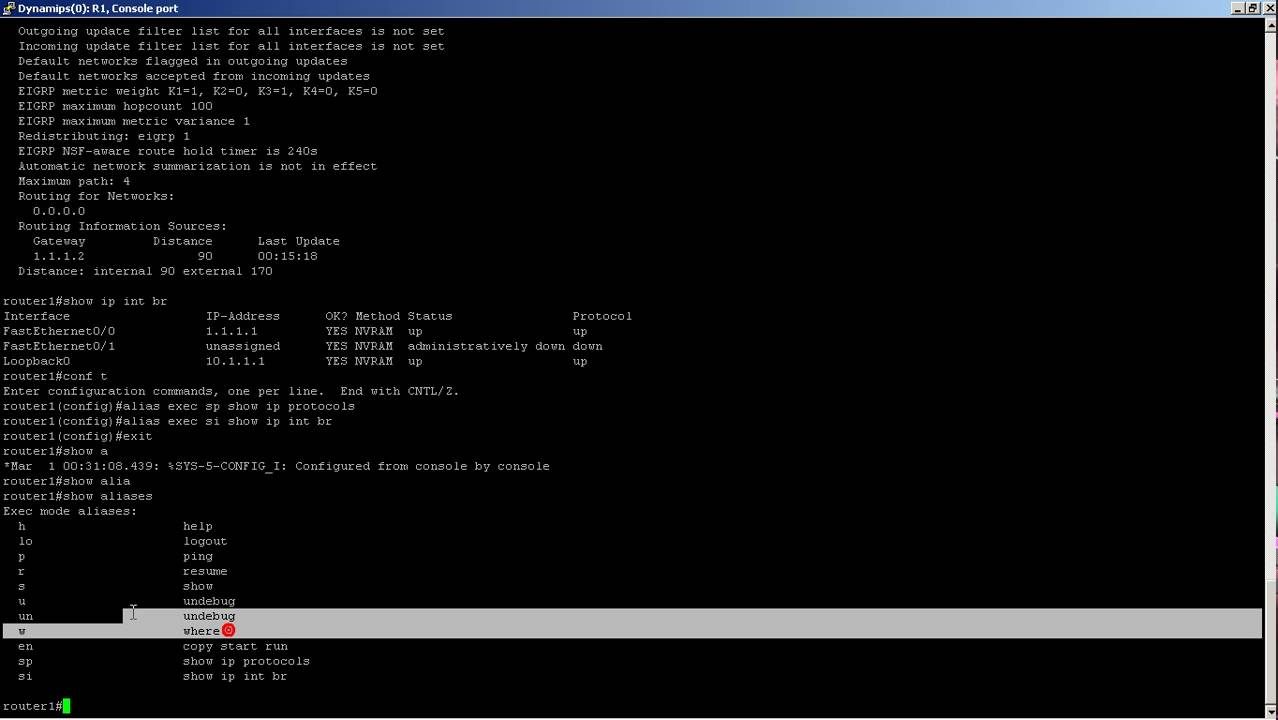Click the 'Dynamips(0): R1, Console port' title text
Image resolution: width=1278 pixels, height=720 pixels.
coord(98,8)
